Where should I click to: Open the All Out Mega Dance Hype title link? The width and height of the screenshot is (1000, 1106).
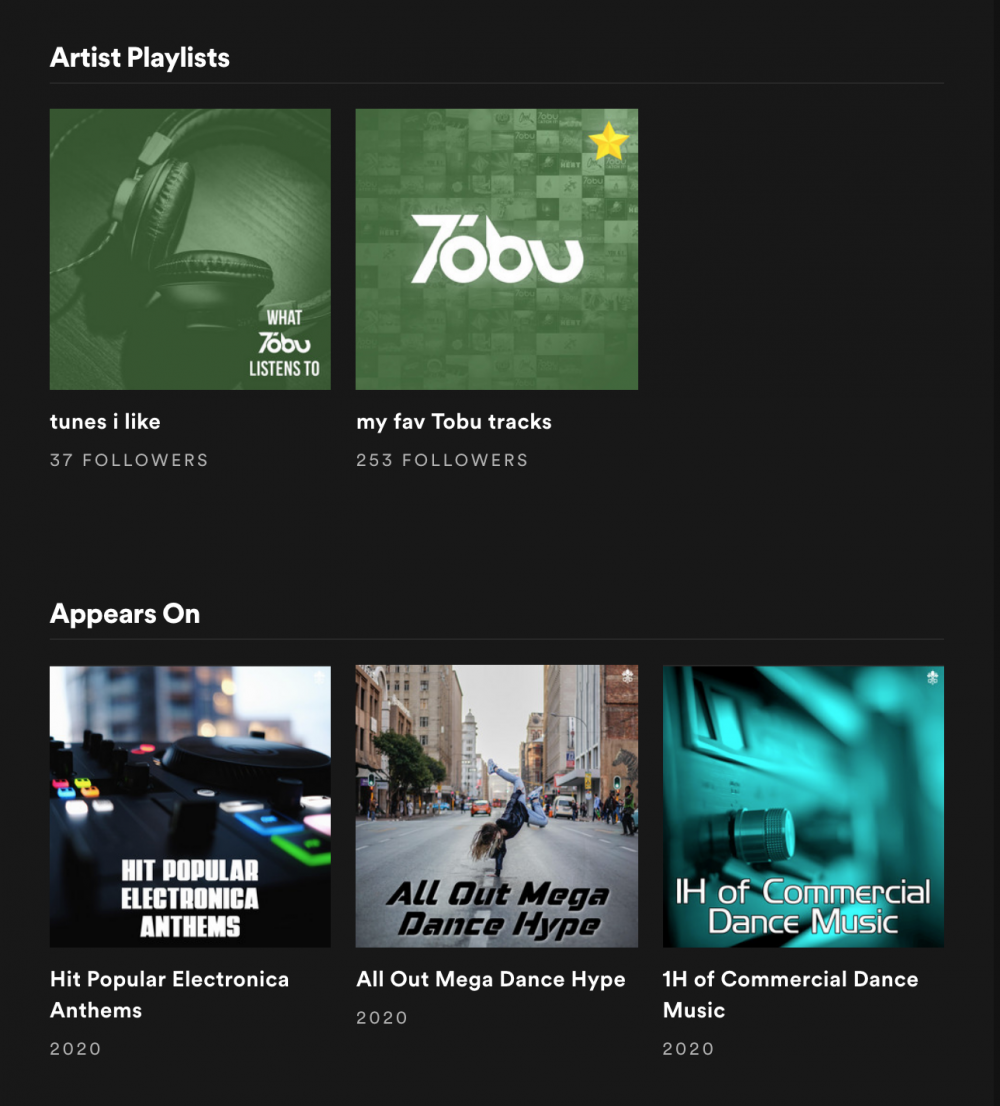pos(490,979)
